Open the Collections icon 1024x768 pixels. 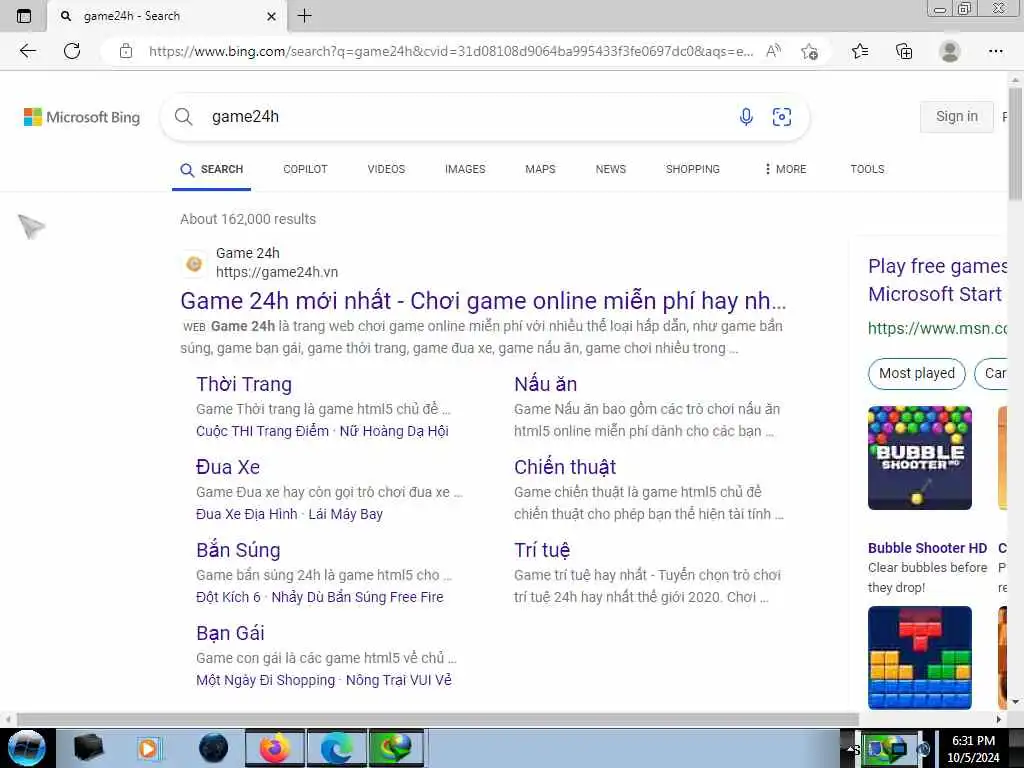[904, 51]
